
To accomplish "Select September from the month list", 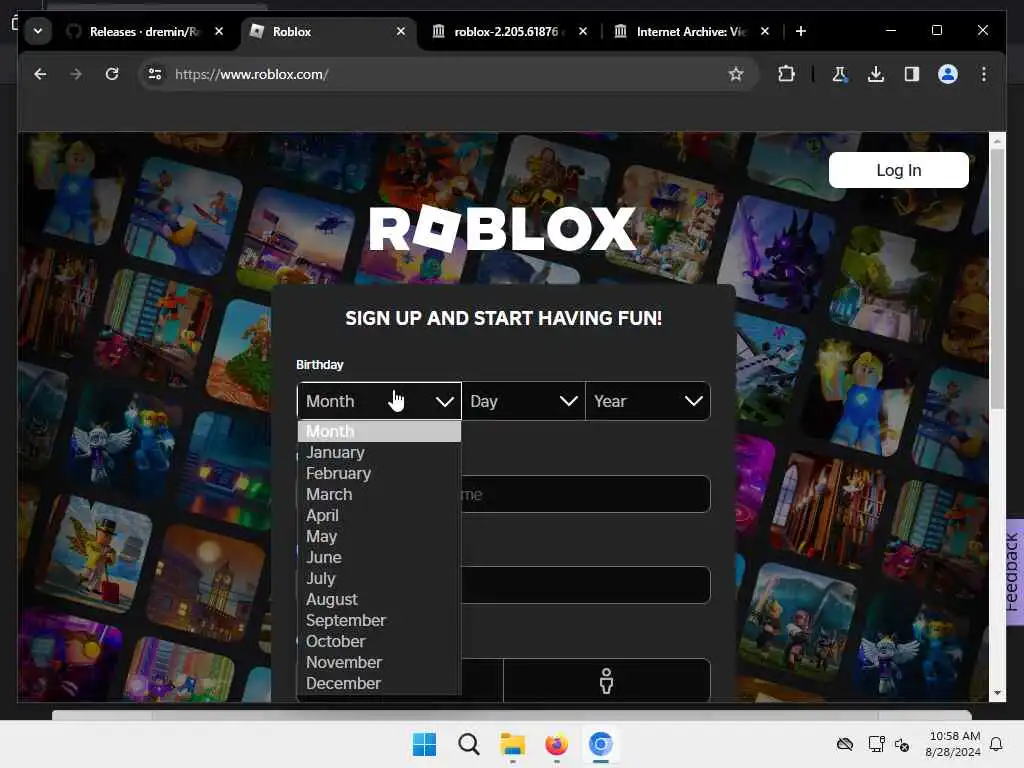I will 379,620.
